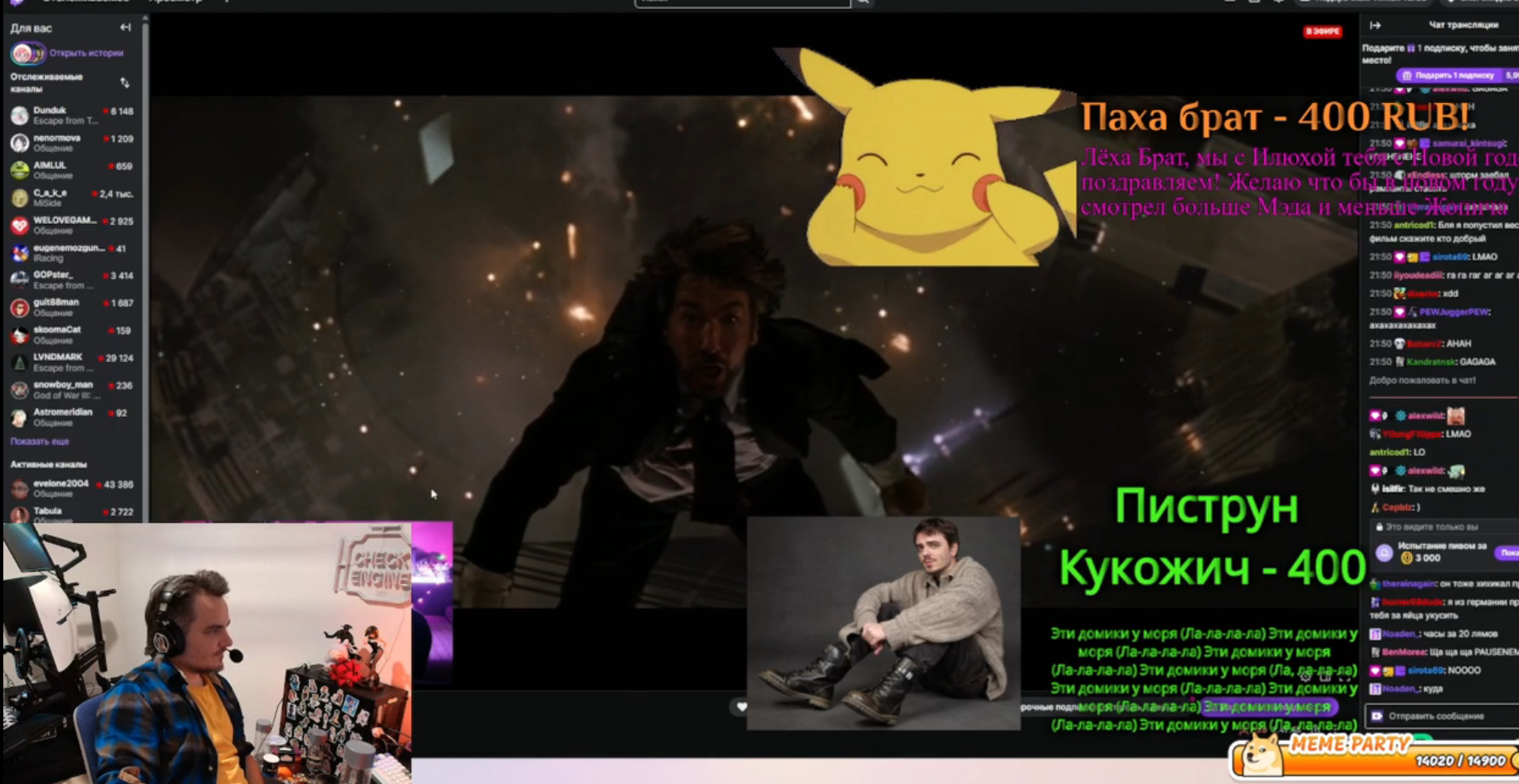Click the heart icon below the video
This screenshot has height=784, width=1519.
[742, 707]
